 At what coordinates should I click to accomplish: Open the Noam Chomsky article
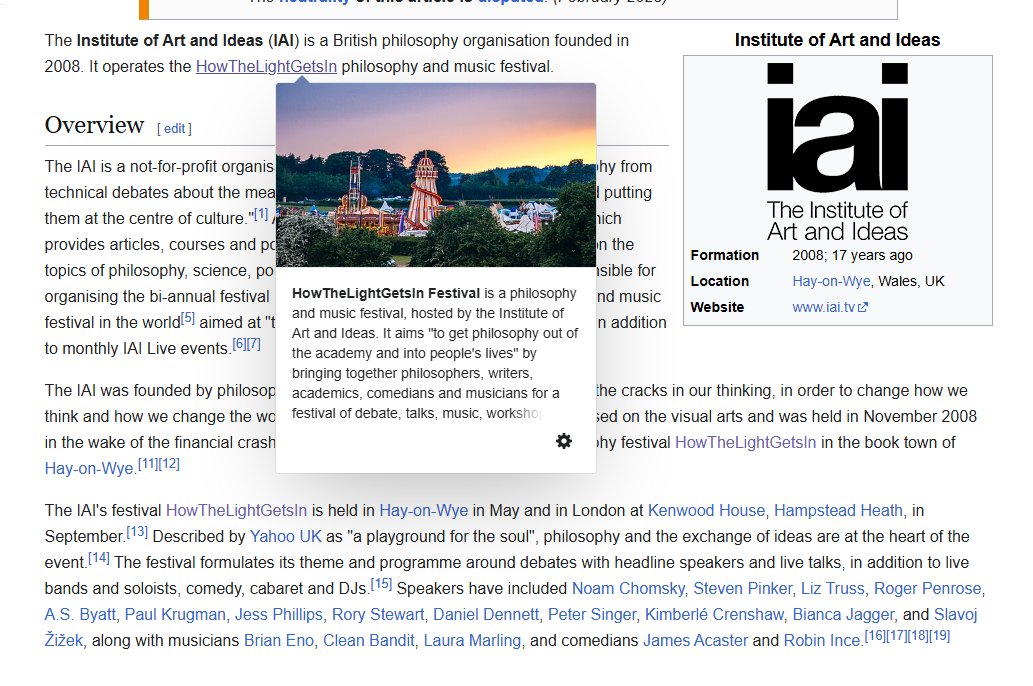628,588
